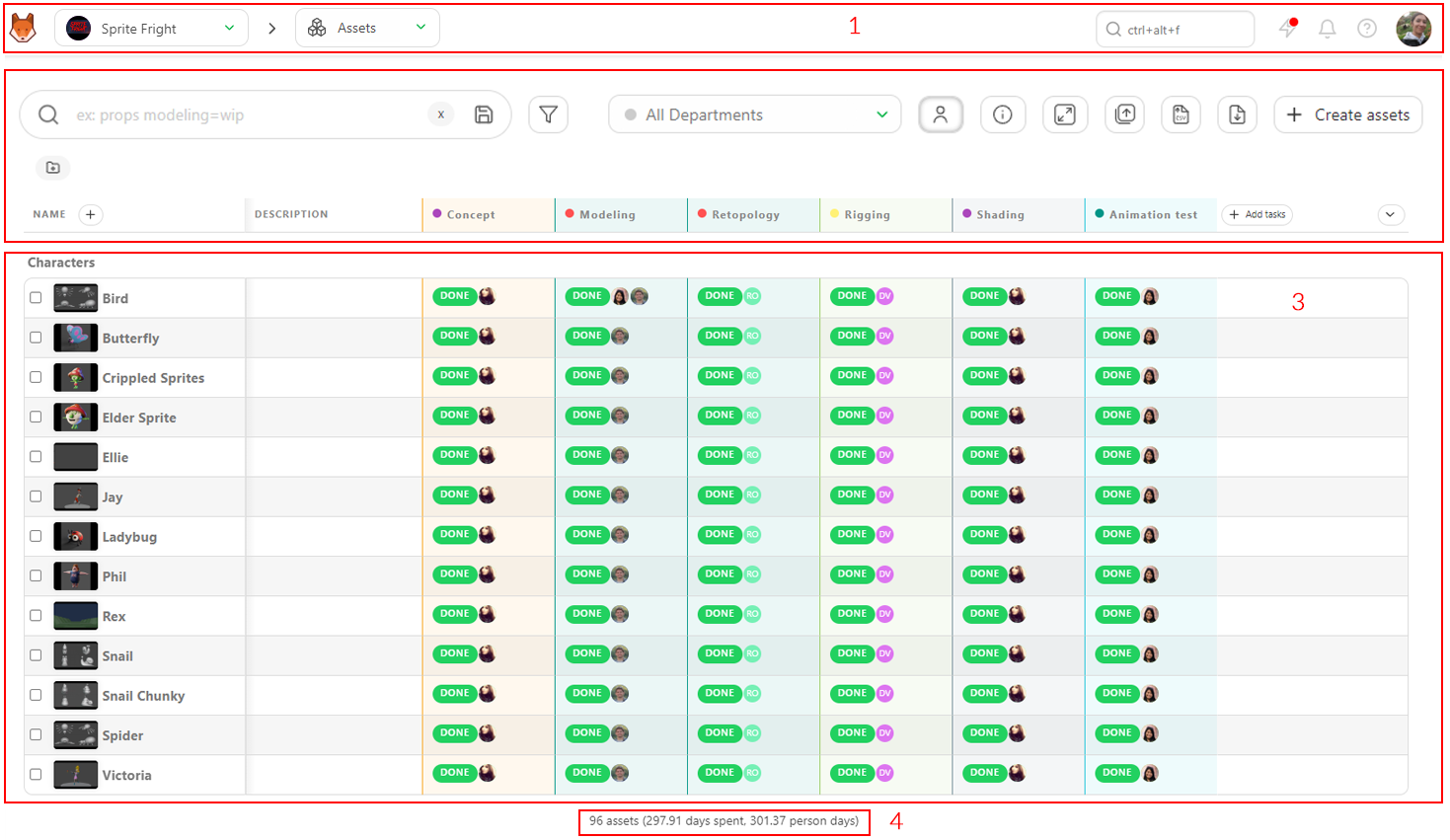This screenshot has width=1450, height=840.
Task: Click DONE status in Victoria's Concept cell
Action: 454,773
